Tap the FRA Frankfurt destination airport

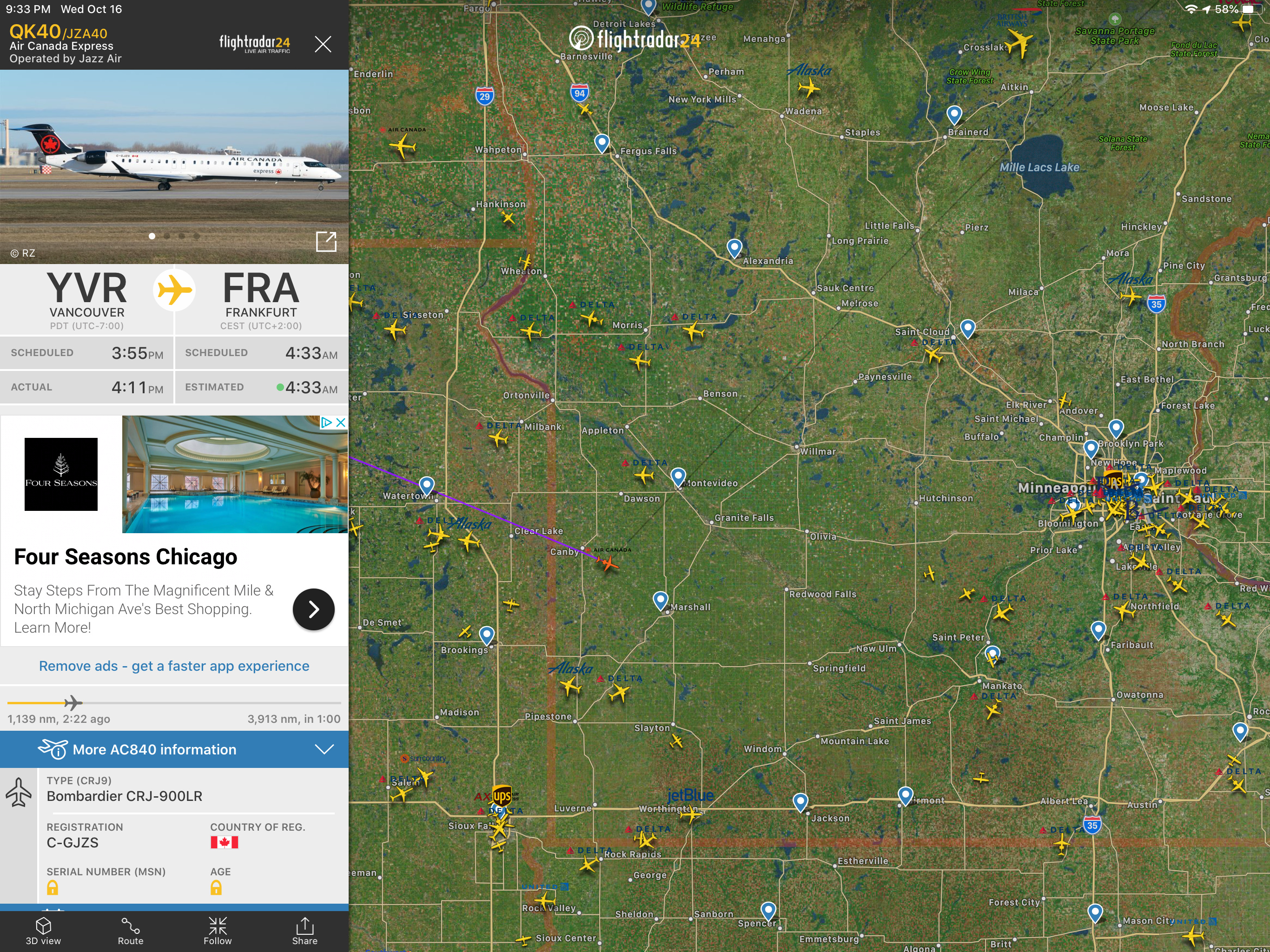(261, 300)
